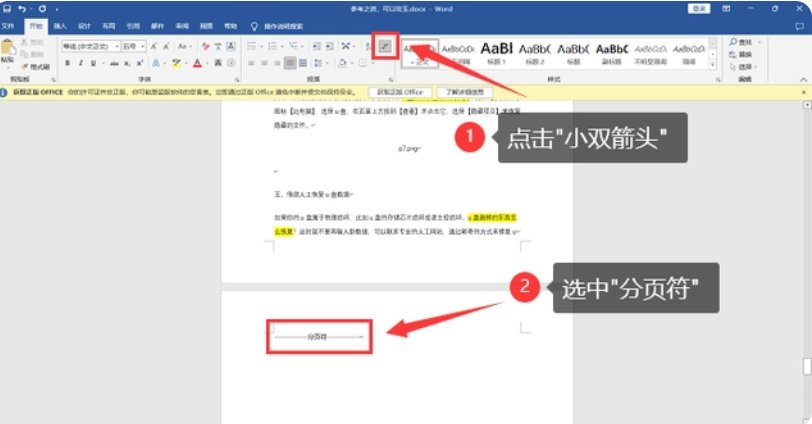This screenshot has height=424, width=812.
Task: Toggle italic formatting
Action: point(81,63)
